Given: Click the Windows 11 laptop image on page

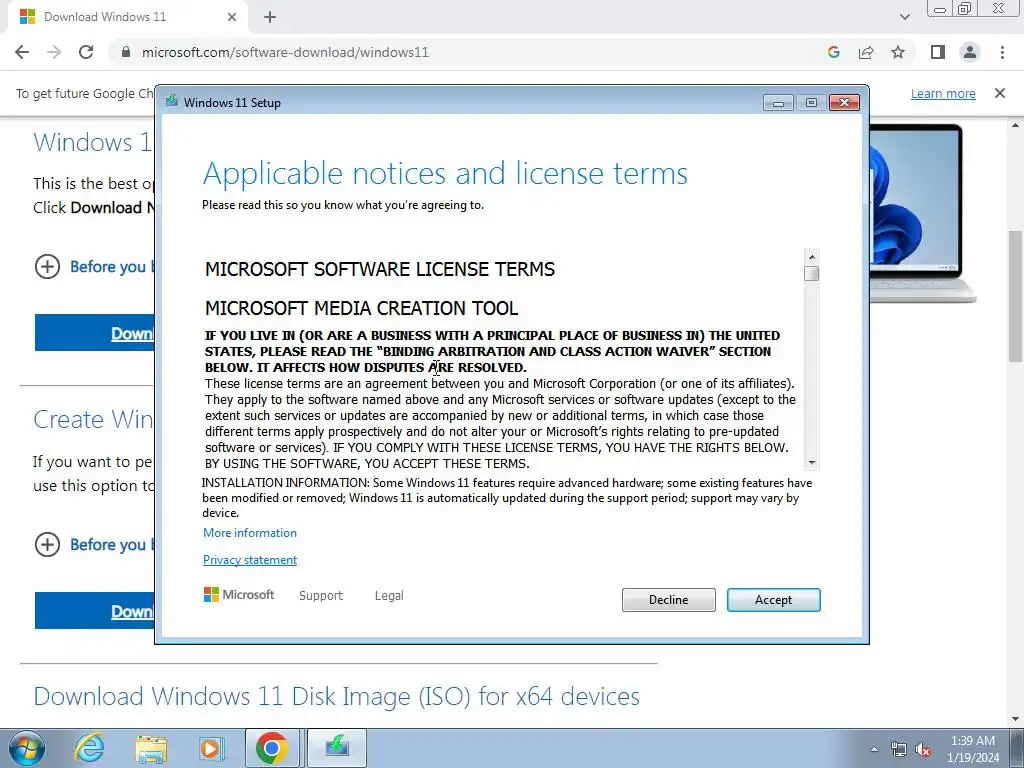Looking at the screenshot, I should pyautogui.click(x=922, y=212).
